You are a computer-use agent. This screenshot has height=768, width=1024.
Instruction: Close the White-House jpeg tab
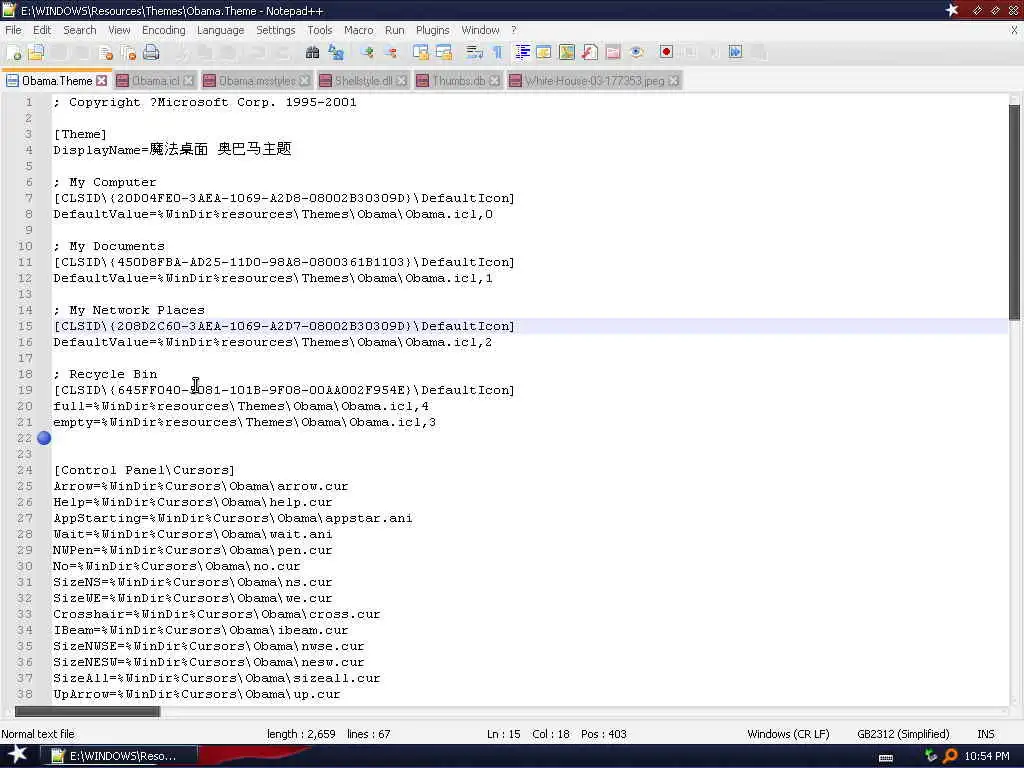point(673,80)
